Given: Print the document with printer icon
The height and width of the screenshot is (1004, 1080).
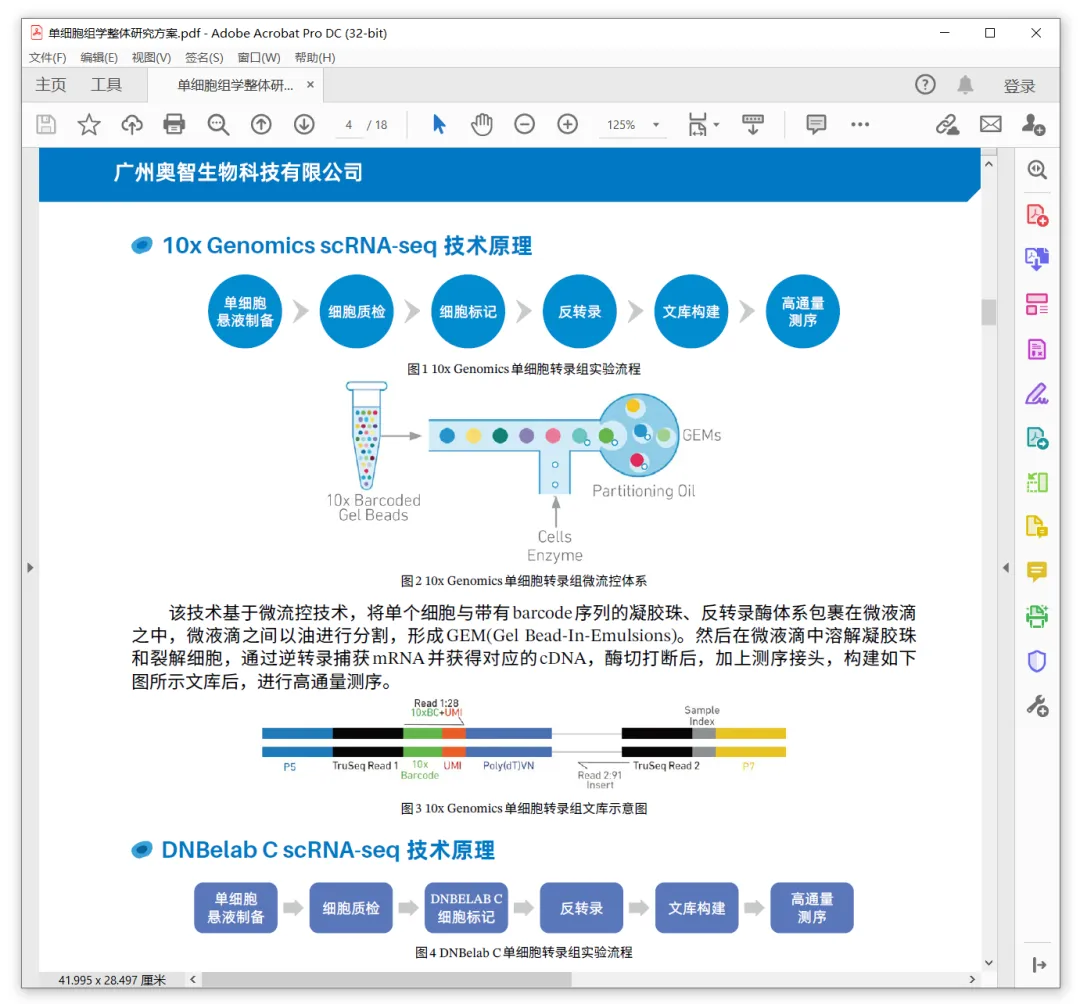Looking at the screenshot, I should [174, 125].
